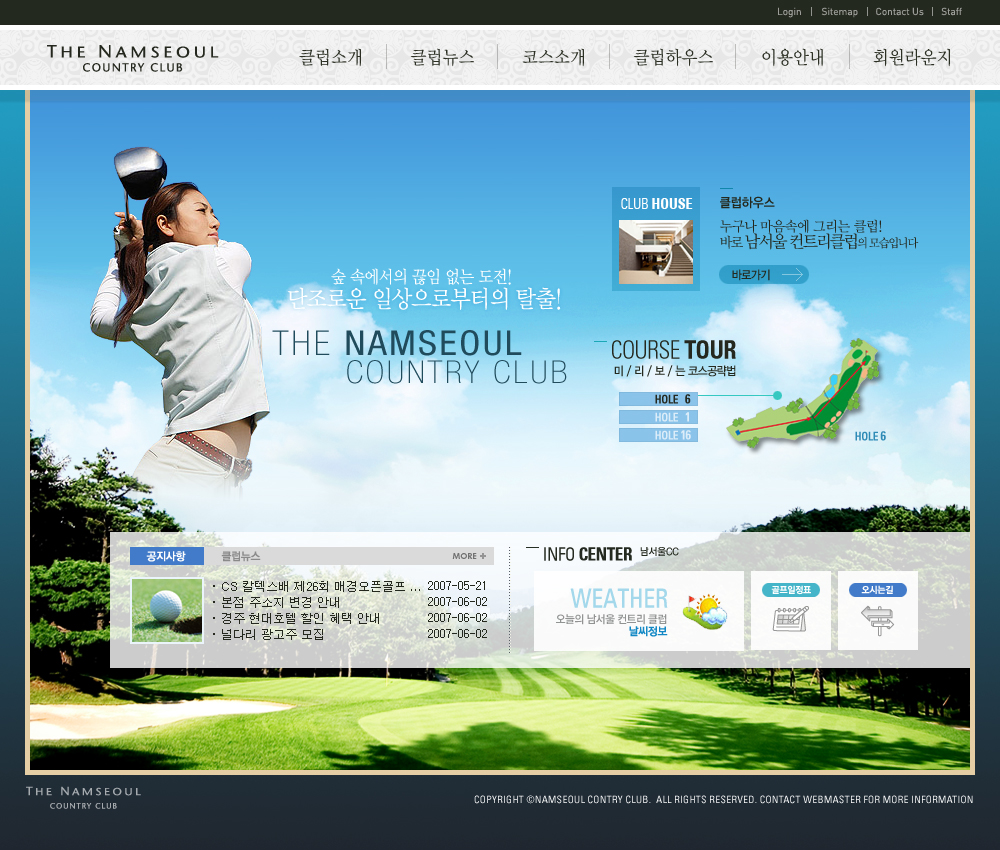
Task: Click the 바로가기 arrow button
Action: click(x=764, y=275)
